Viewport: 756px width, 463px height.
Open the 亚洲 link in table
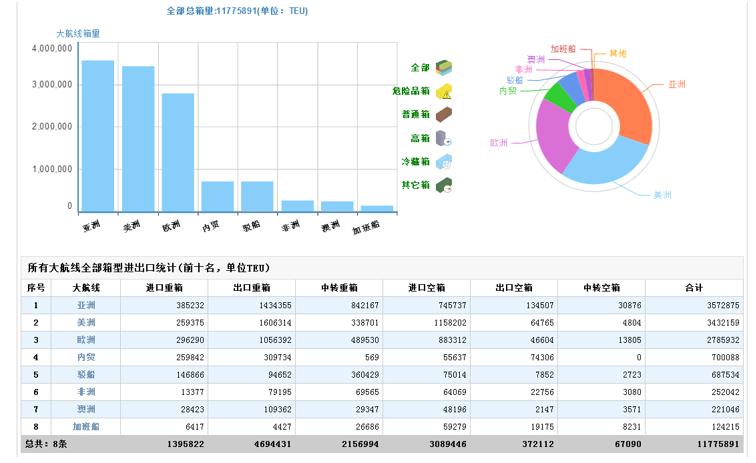point(86,305)
